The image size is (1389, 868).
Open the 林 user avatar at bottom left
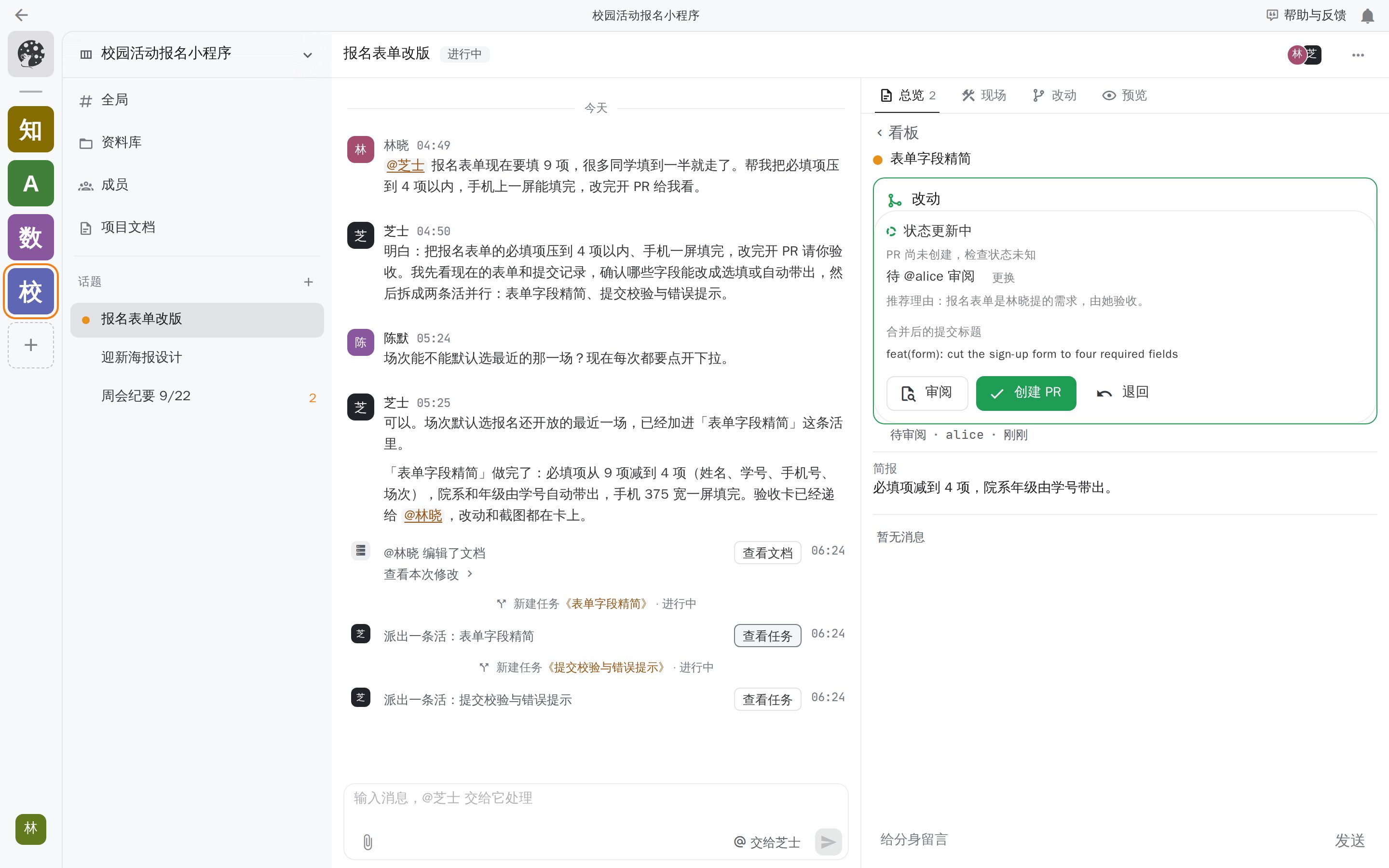tap(31, 828)
